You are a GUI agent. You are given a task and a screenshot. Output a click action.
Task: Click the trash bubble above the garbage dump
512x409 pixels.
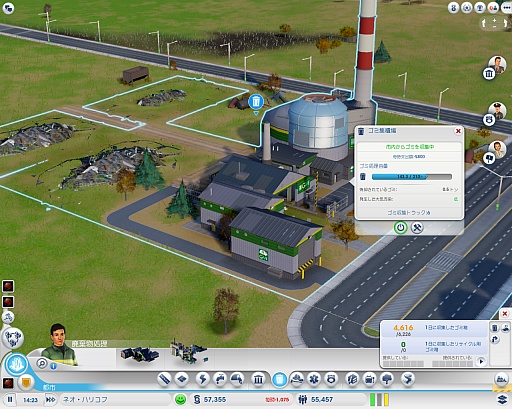[256, 102]
